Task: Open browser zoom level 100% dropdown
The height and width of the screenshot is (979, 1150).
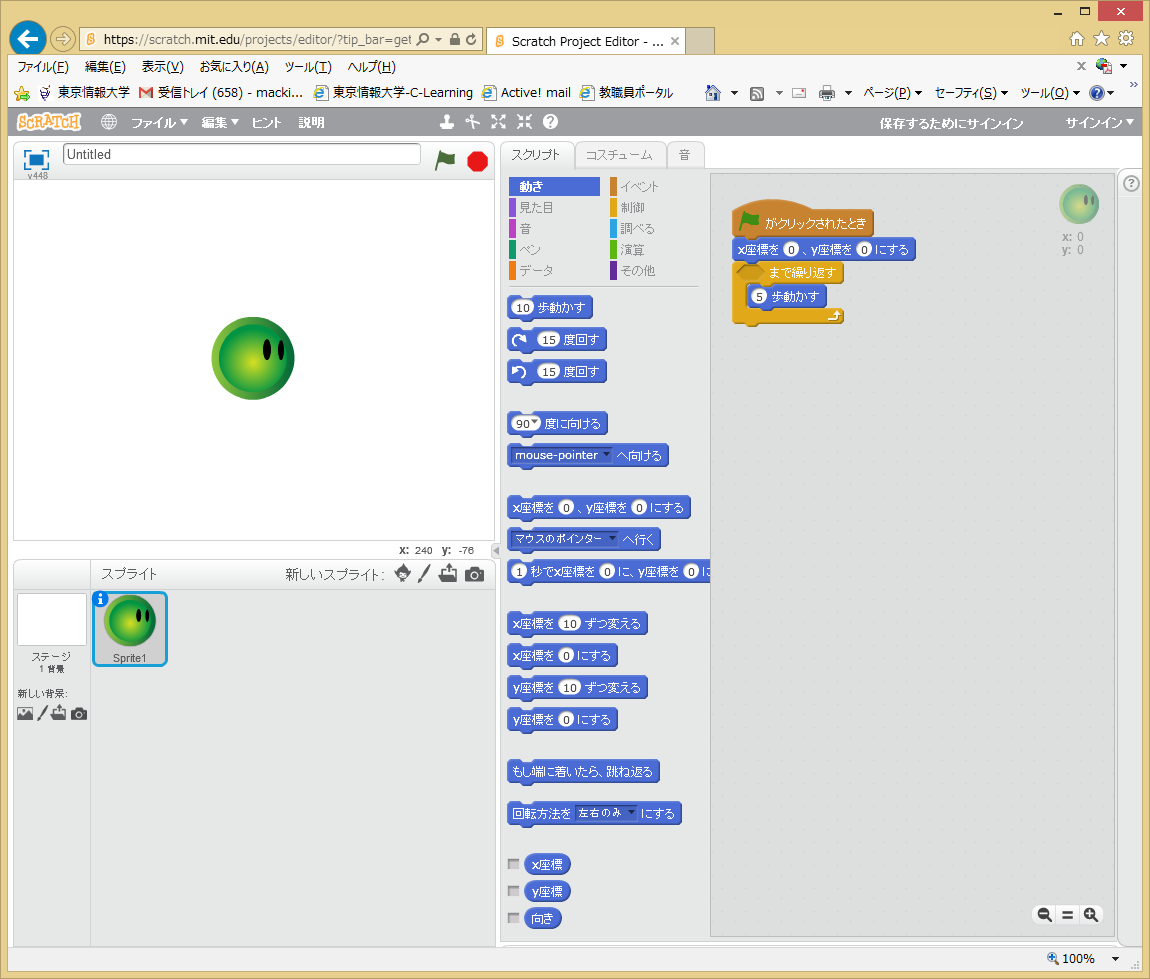Action: click(1116, 958)
